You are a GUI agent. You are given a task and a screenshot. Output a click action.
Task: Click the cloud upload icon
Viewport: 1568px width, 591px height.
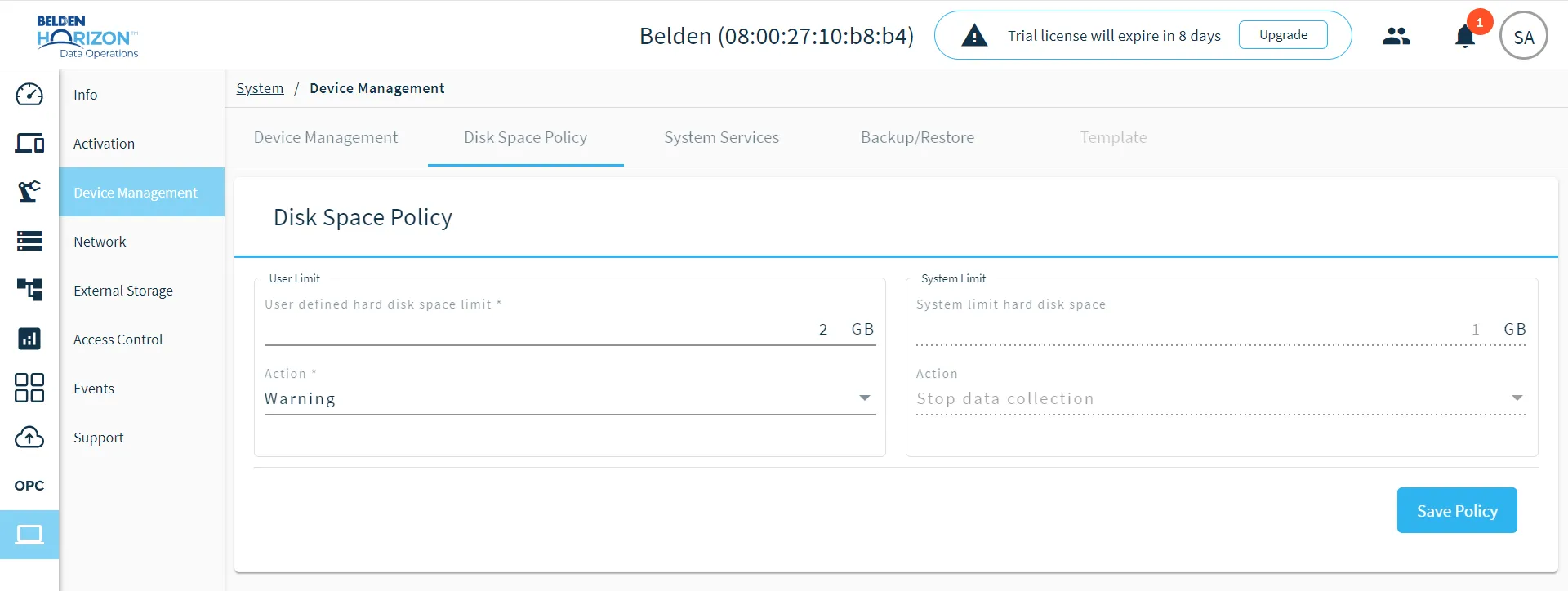point(29,437)
